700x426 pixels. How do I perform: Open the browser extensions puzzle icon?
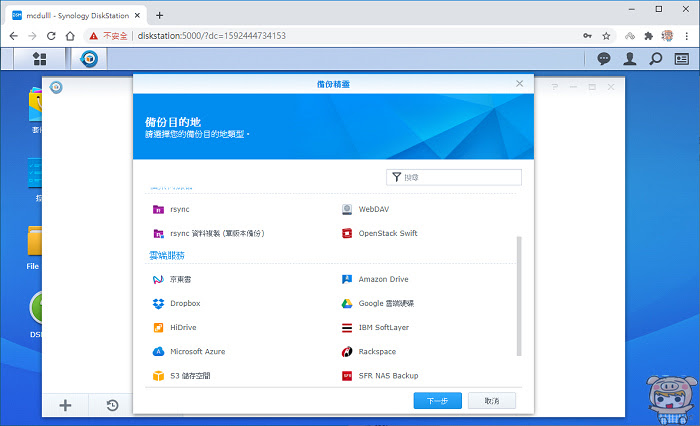click(x=648, y=36)
